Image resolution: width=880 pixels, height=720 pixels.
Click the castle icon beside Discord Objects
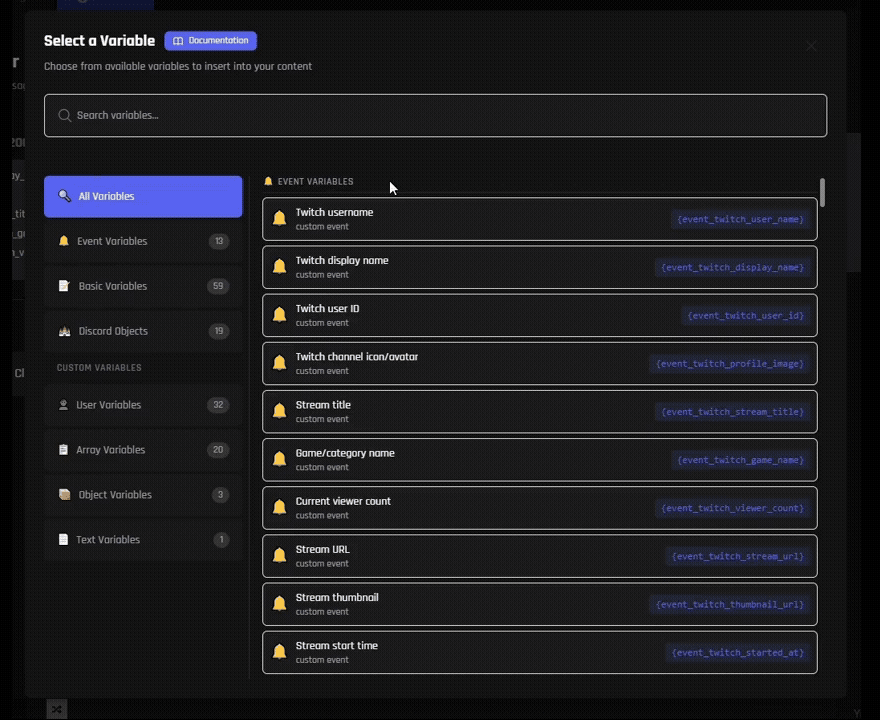pyautogui.click(x=65, y=331)
